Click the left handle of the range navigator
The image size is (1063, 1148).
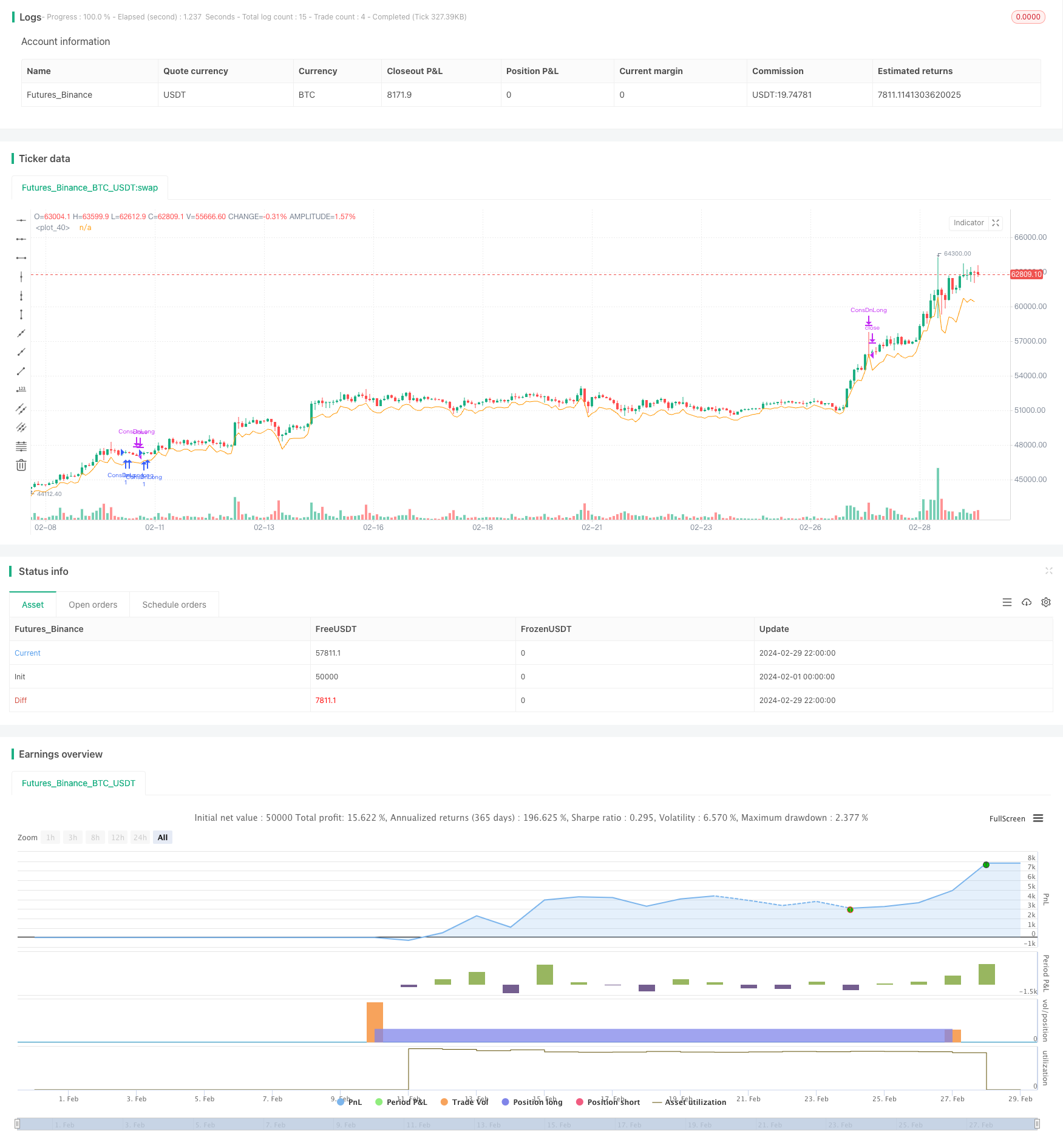point(18,1124)
